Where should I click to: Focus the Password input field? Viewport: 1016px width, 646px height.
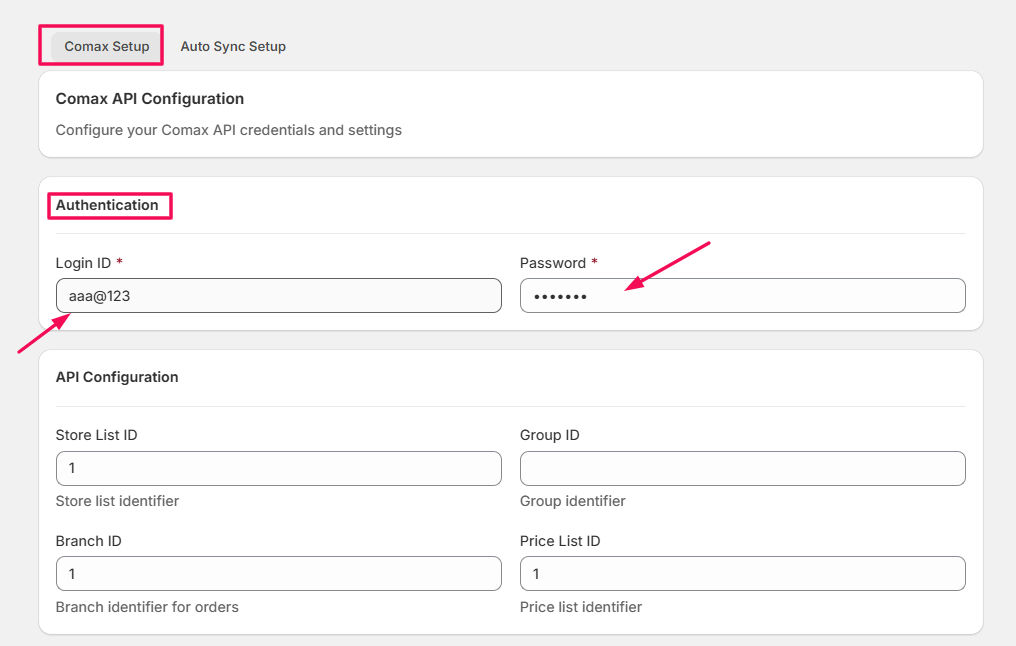[x=742, y=296]
